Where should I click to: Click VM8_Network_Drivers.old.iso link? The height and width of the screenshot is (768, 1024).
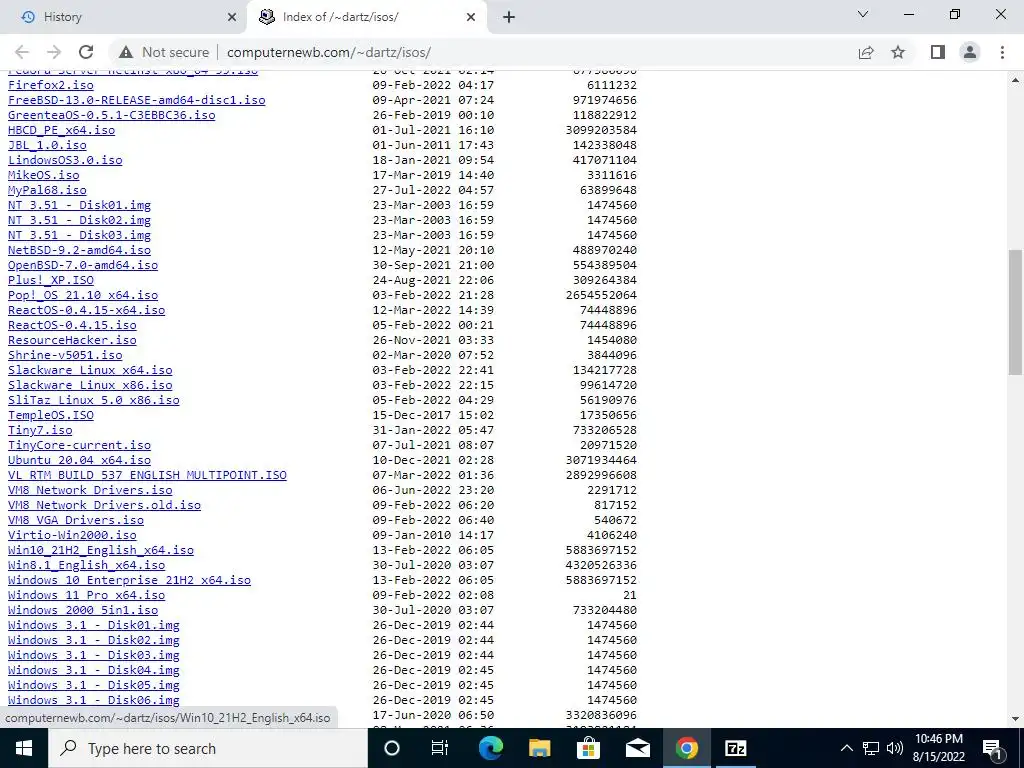[104, 505]
